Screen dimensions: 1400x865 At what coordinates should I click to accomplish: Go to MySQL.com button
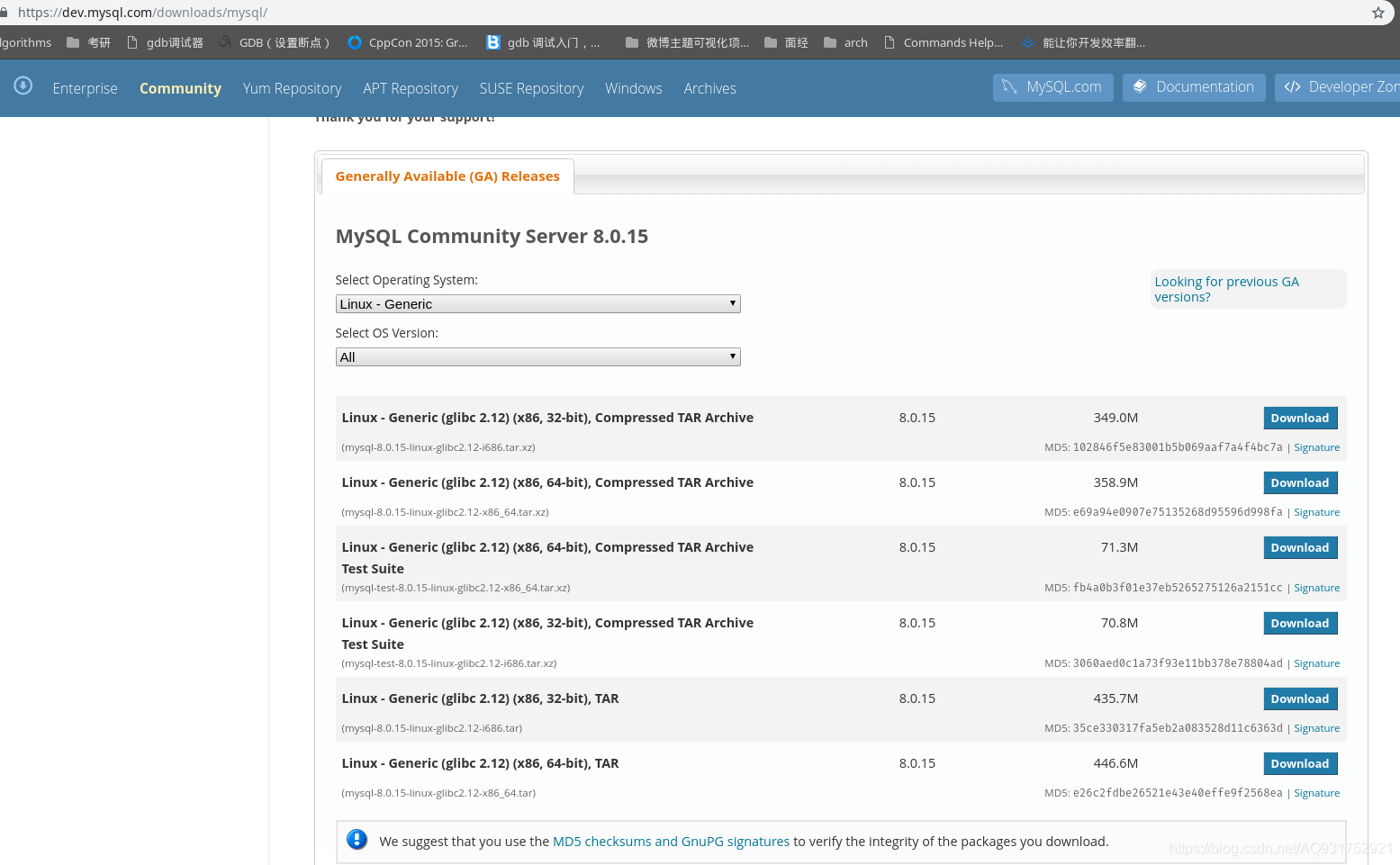point(1052,87)
